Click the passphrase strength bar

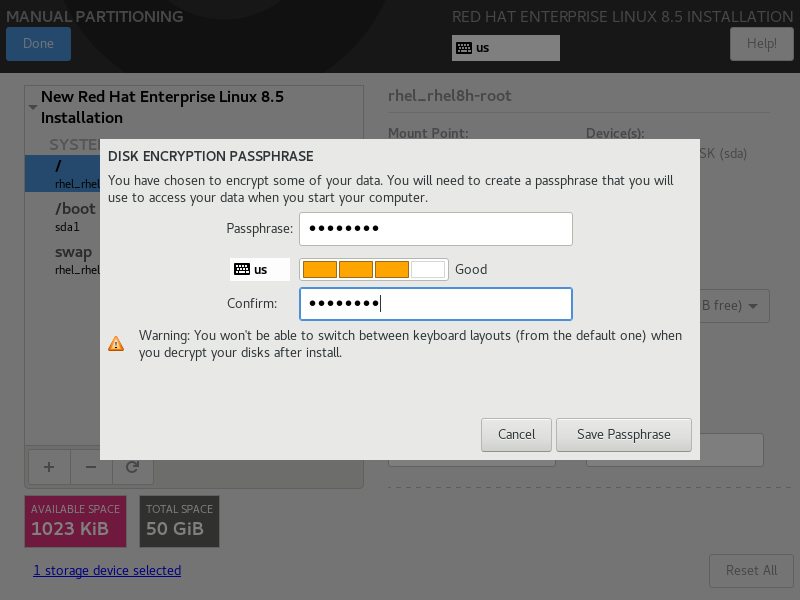pyautogui.click(x=373, y=269)
